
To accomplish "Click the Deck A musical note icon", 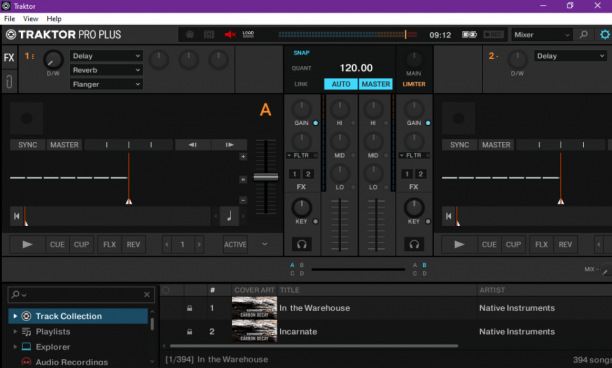I will pyautogui.click(x=229, y=216).
